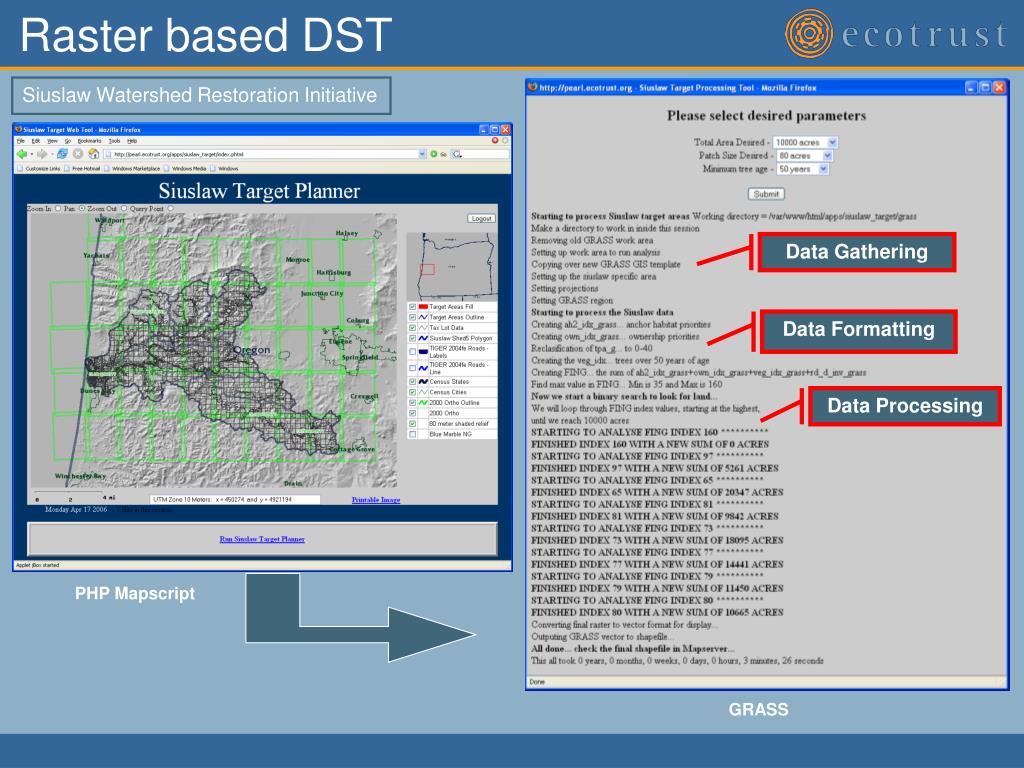Open the Bookmarks menu in Firefox
Image resolution: width=1024 pixels, height=768 pixels.
coord(89,140)
